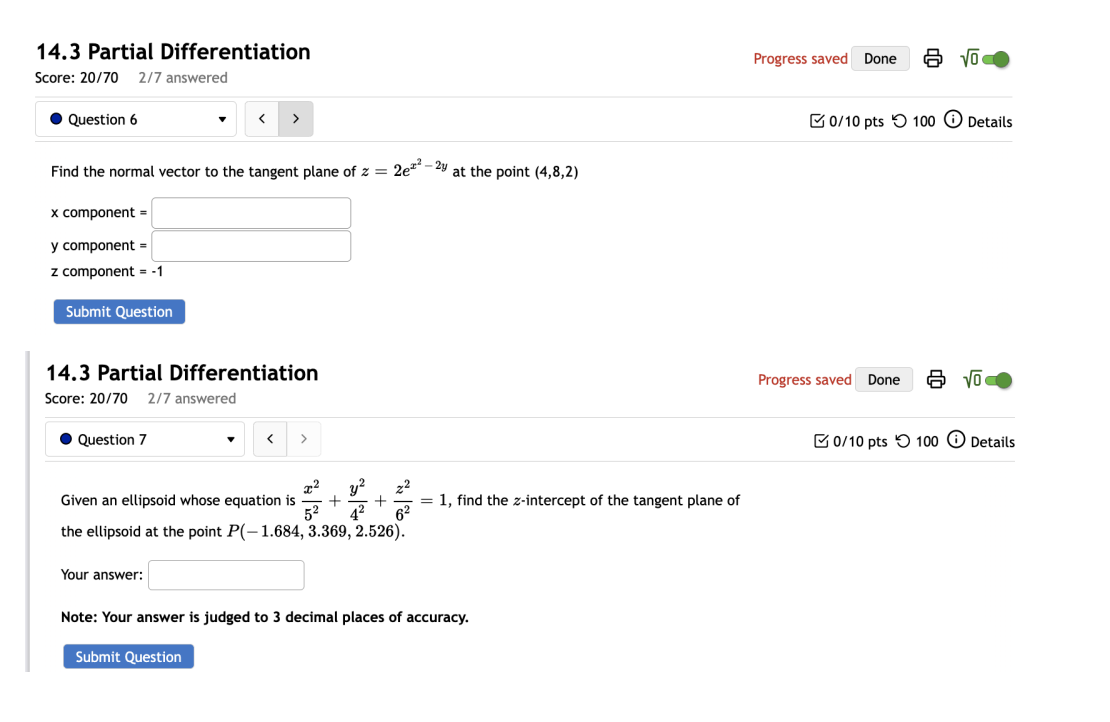Click the blue question status dot beside Question 6
Screen dimensions: 1110x722
pos(58,119)
